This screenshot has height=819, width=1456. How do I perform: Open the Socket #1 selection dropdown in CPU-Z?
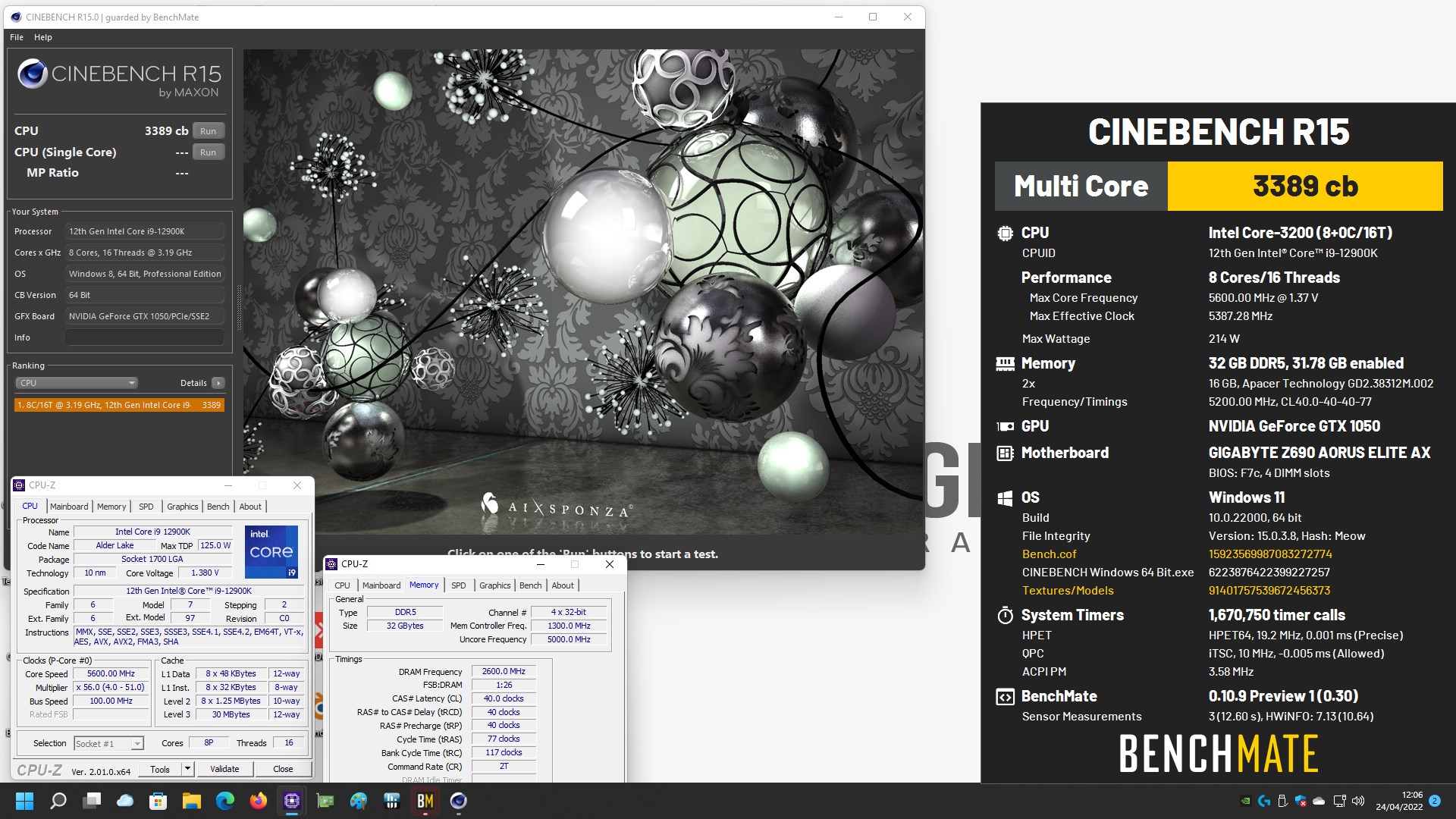click(x=108, y=744)
